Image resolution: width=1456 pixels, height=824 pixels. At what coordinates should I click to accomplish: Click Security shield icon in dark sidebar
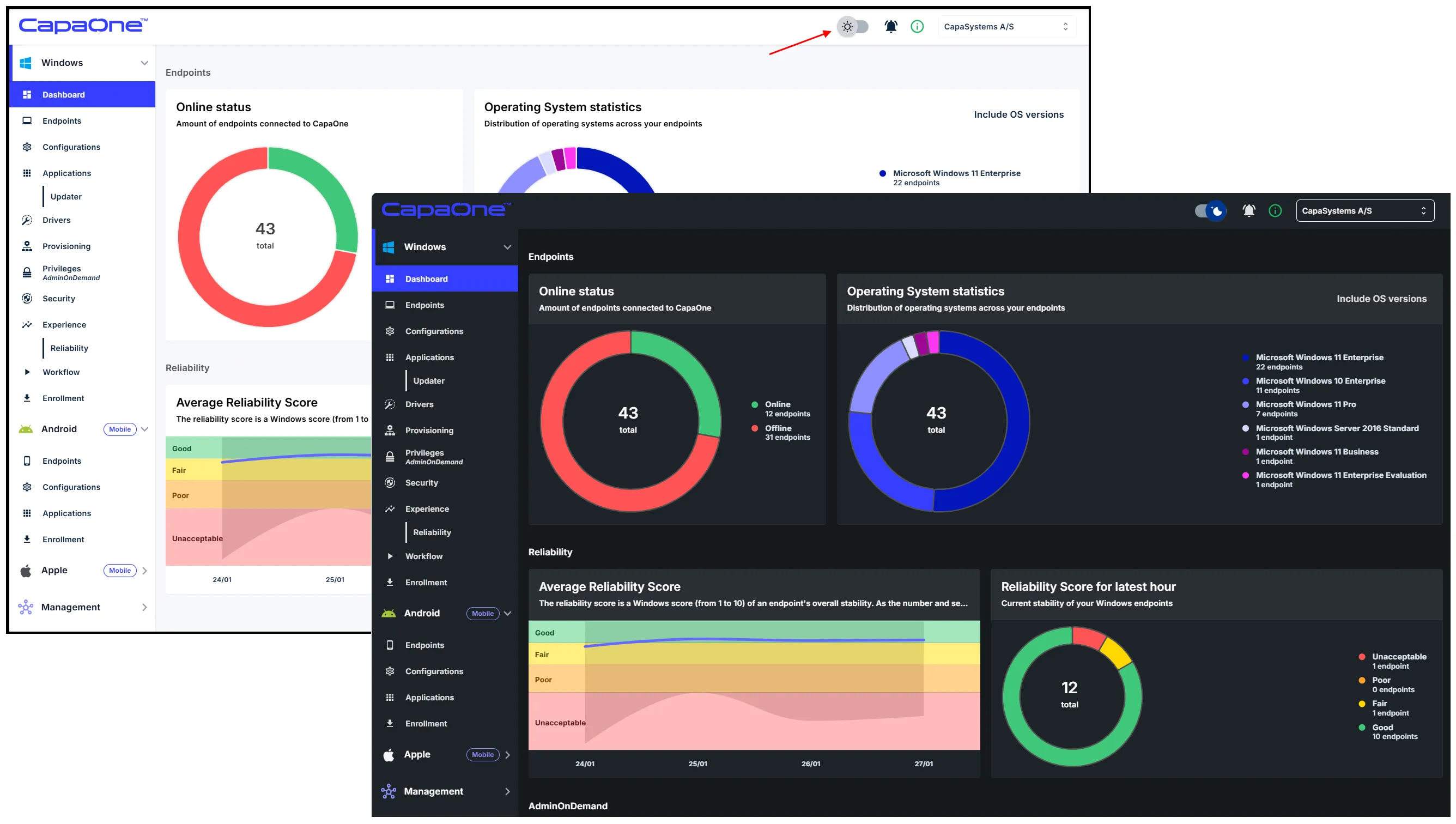pyautogui.click(x=389, y=483)
